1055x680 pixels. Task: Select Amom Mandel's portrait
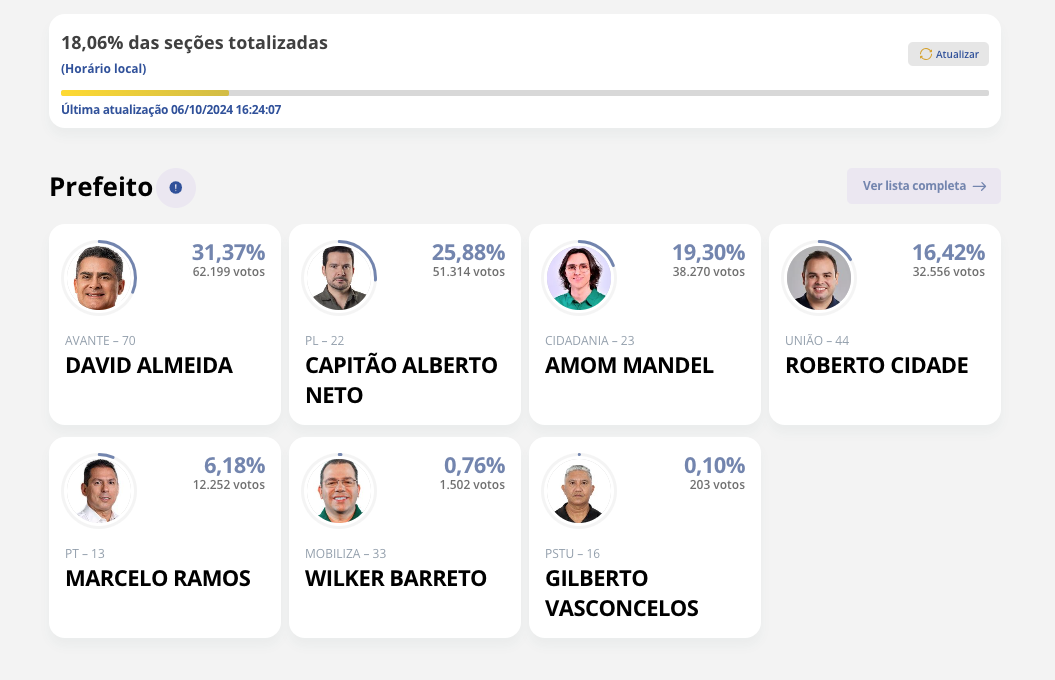click(579, 277)
